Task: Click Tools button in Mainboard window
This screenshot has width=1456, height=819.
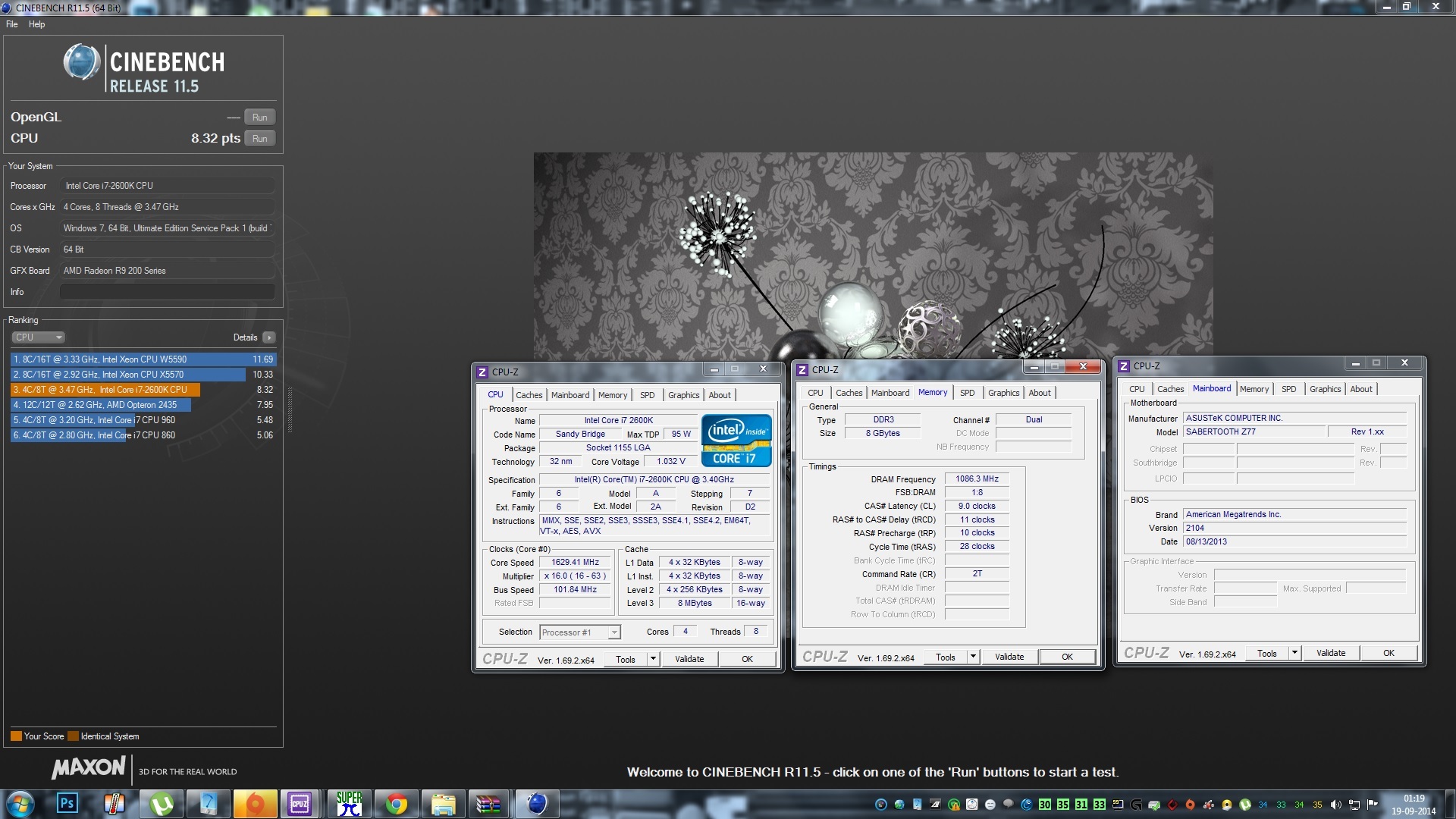Action: click(1267, 653)
